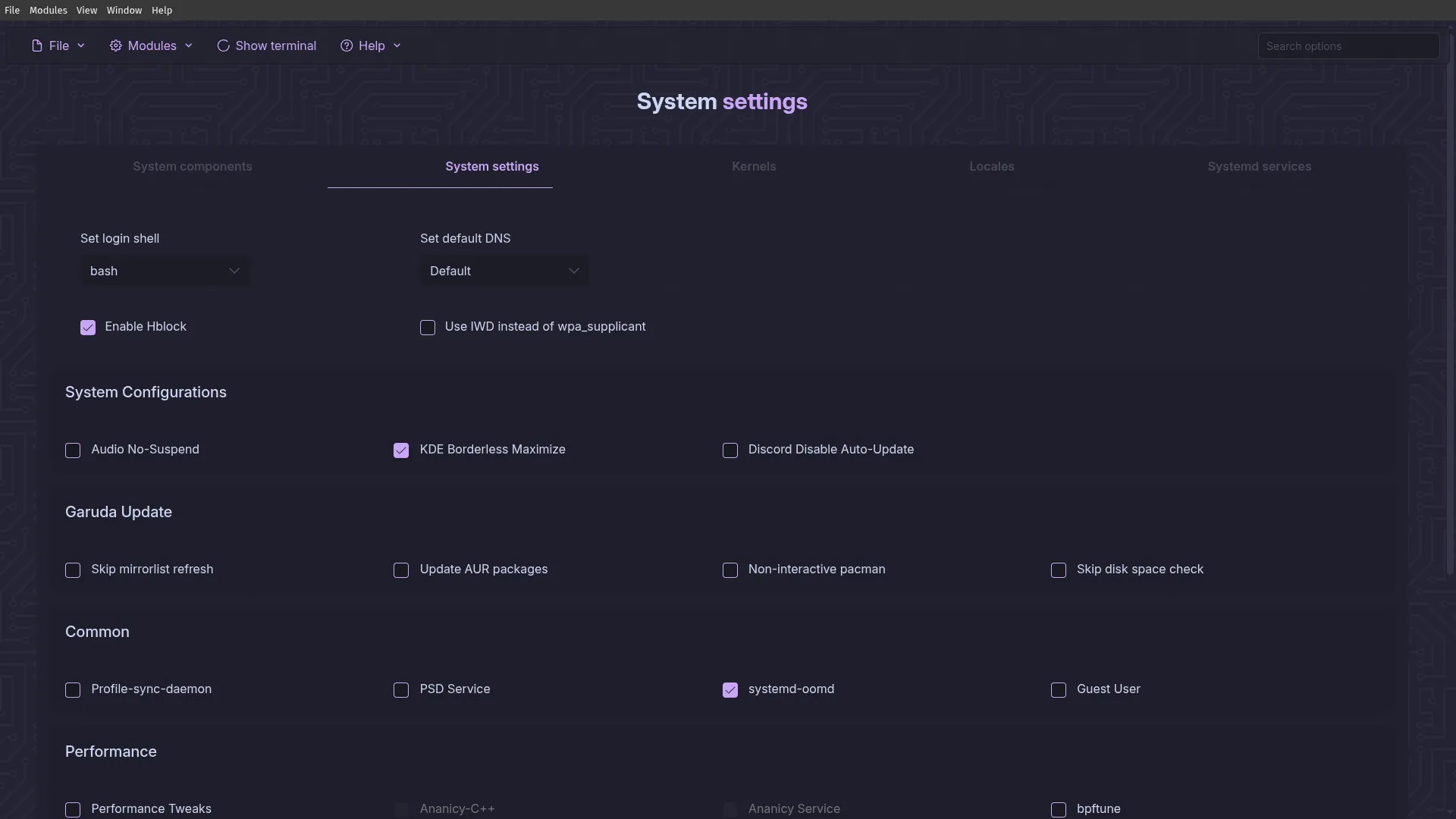
Task: Expand the toolbar Help chevron
Action: pyautogui.click(x=397, y=45)
